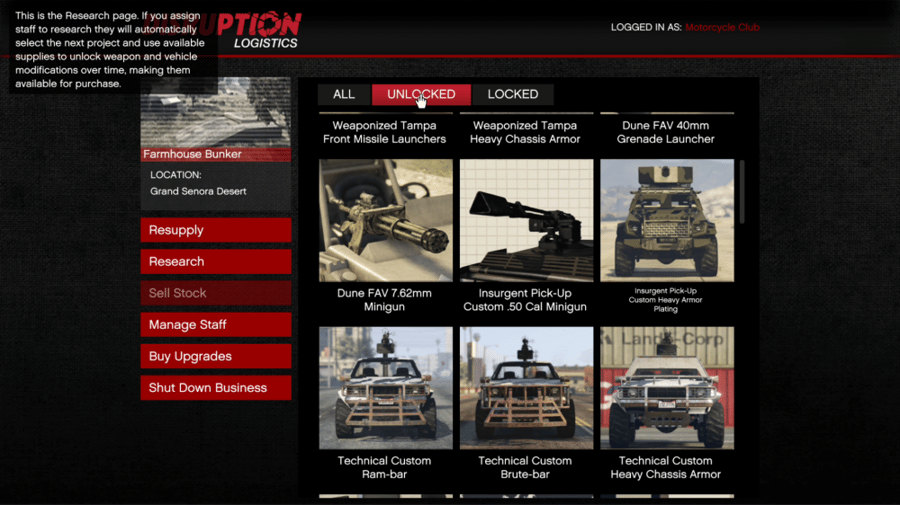The width and height of the screenshot is (900, 505).
Task: Click the greyed Sell Stock button
Action: [x=216, y=293]
